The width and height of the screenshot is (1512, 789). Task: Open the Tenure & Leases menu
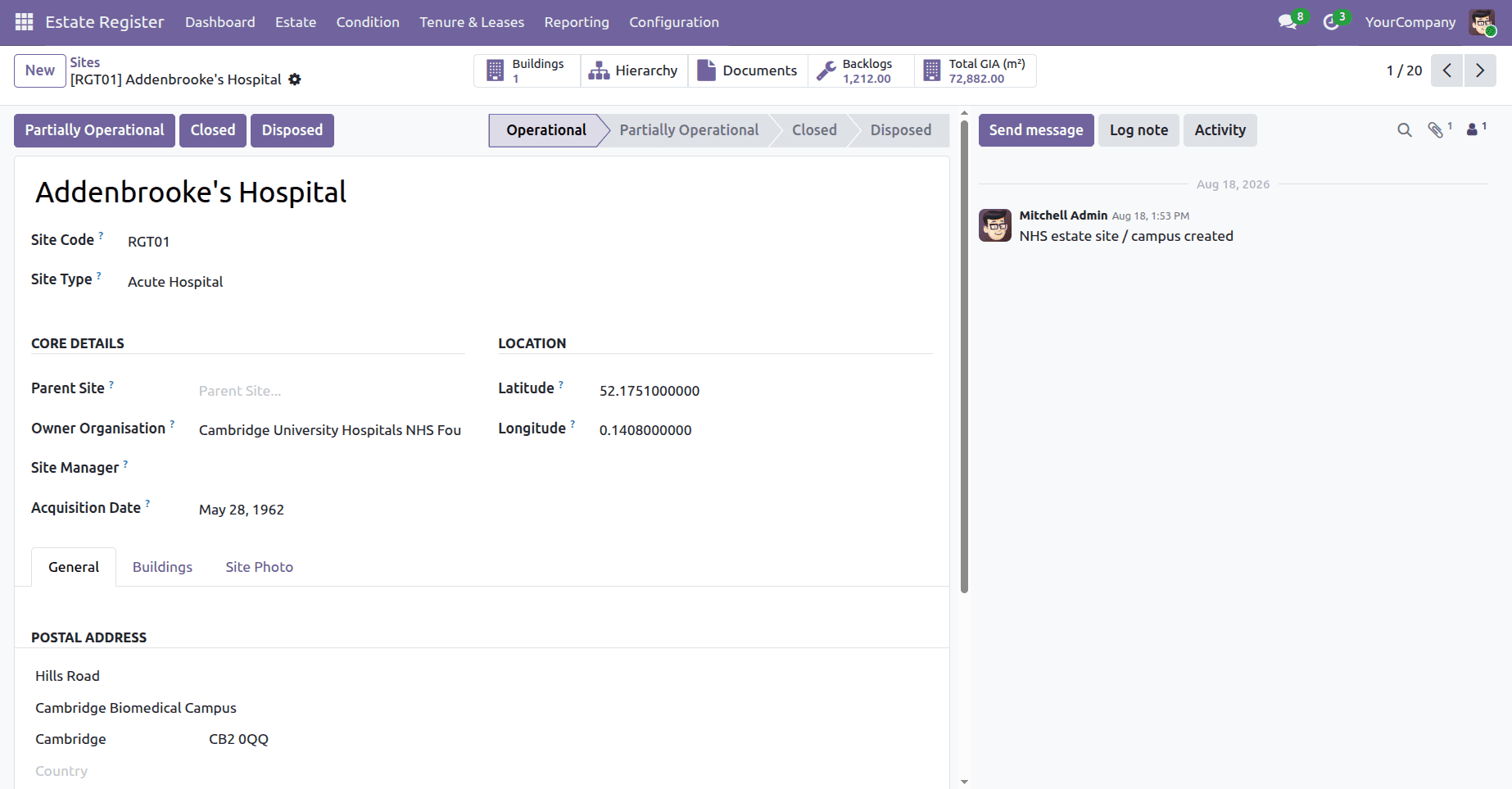(472, 22)
